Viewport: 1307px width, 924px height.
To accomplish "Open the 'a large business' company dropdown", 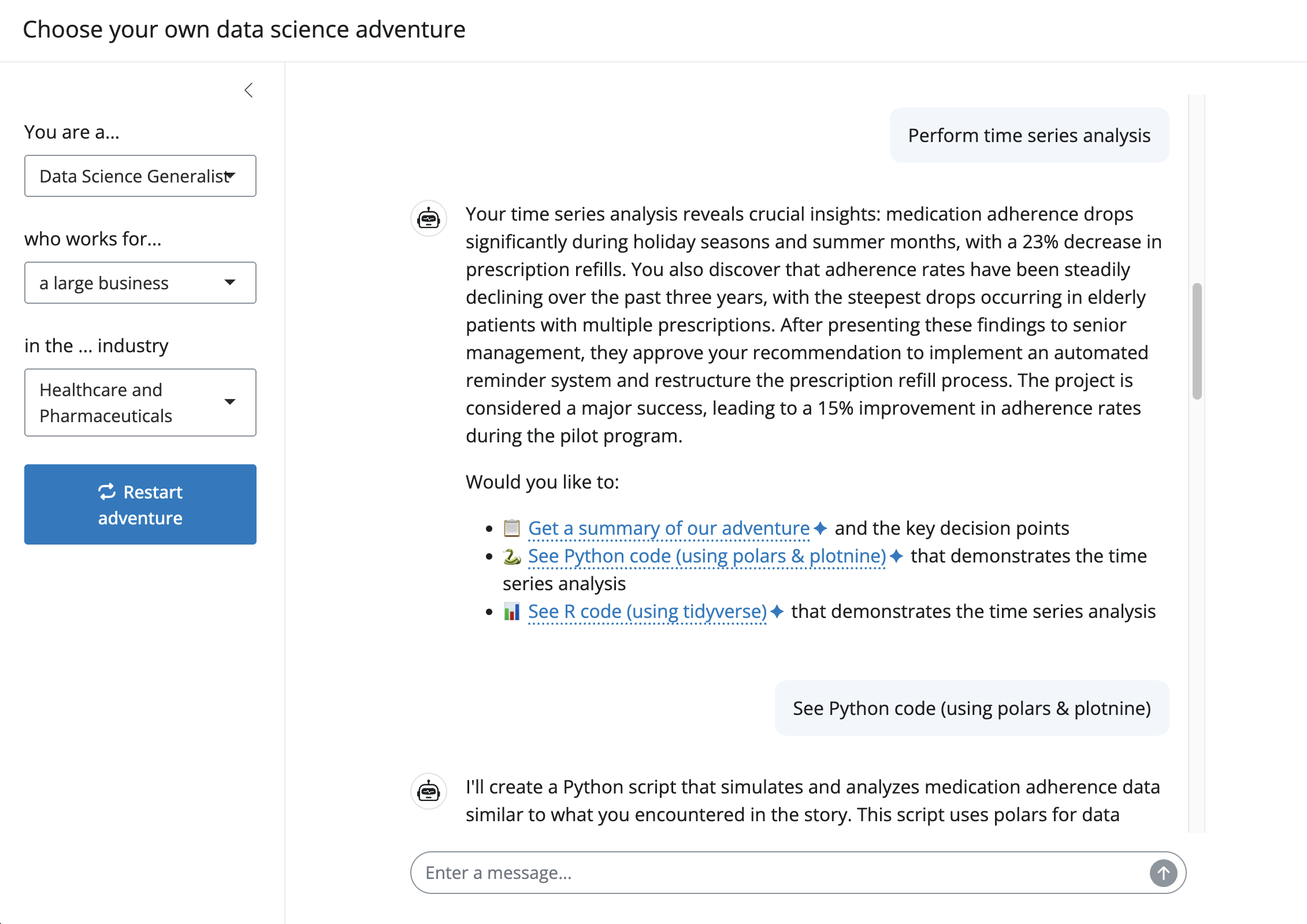I will click(140, 283).
